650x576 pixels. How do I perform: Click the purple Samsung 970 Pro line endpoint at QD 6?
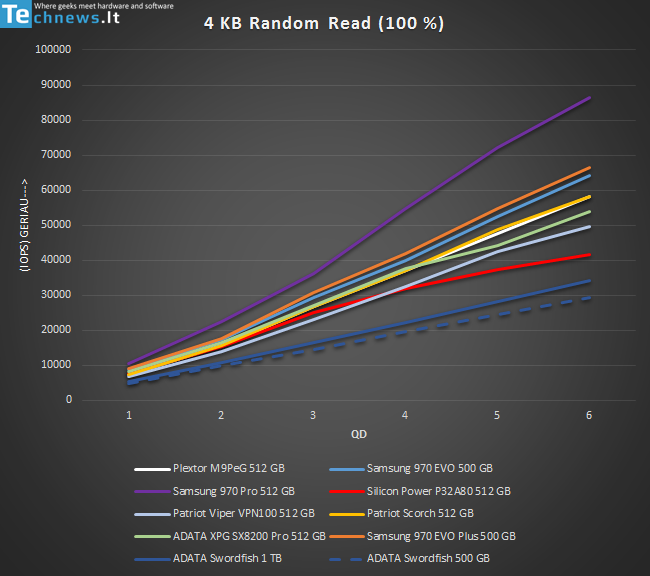589,98
